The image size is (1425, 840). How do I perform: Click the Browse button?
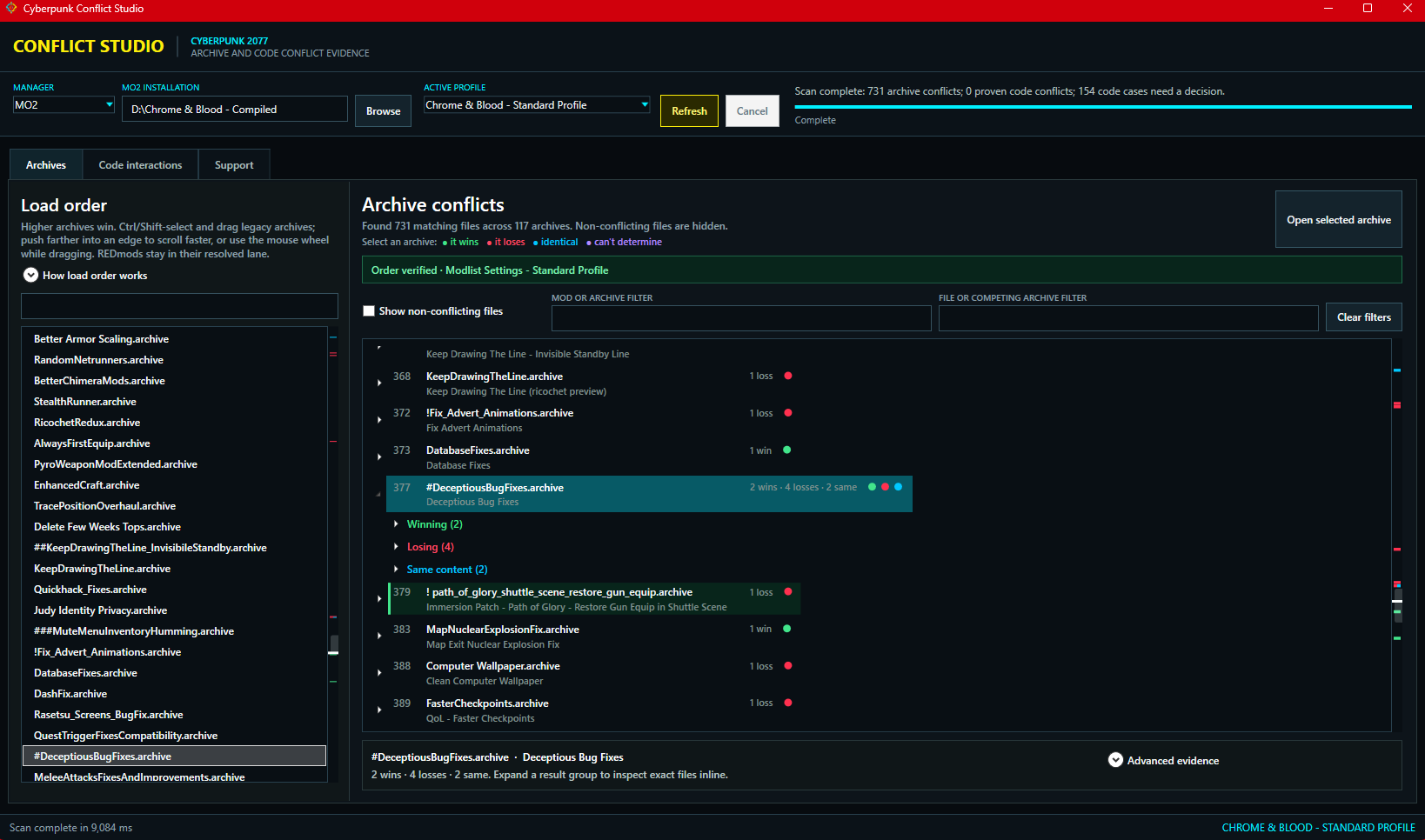(383, 111)
